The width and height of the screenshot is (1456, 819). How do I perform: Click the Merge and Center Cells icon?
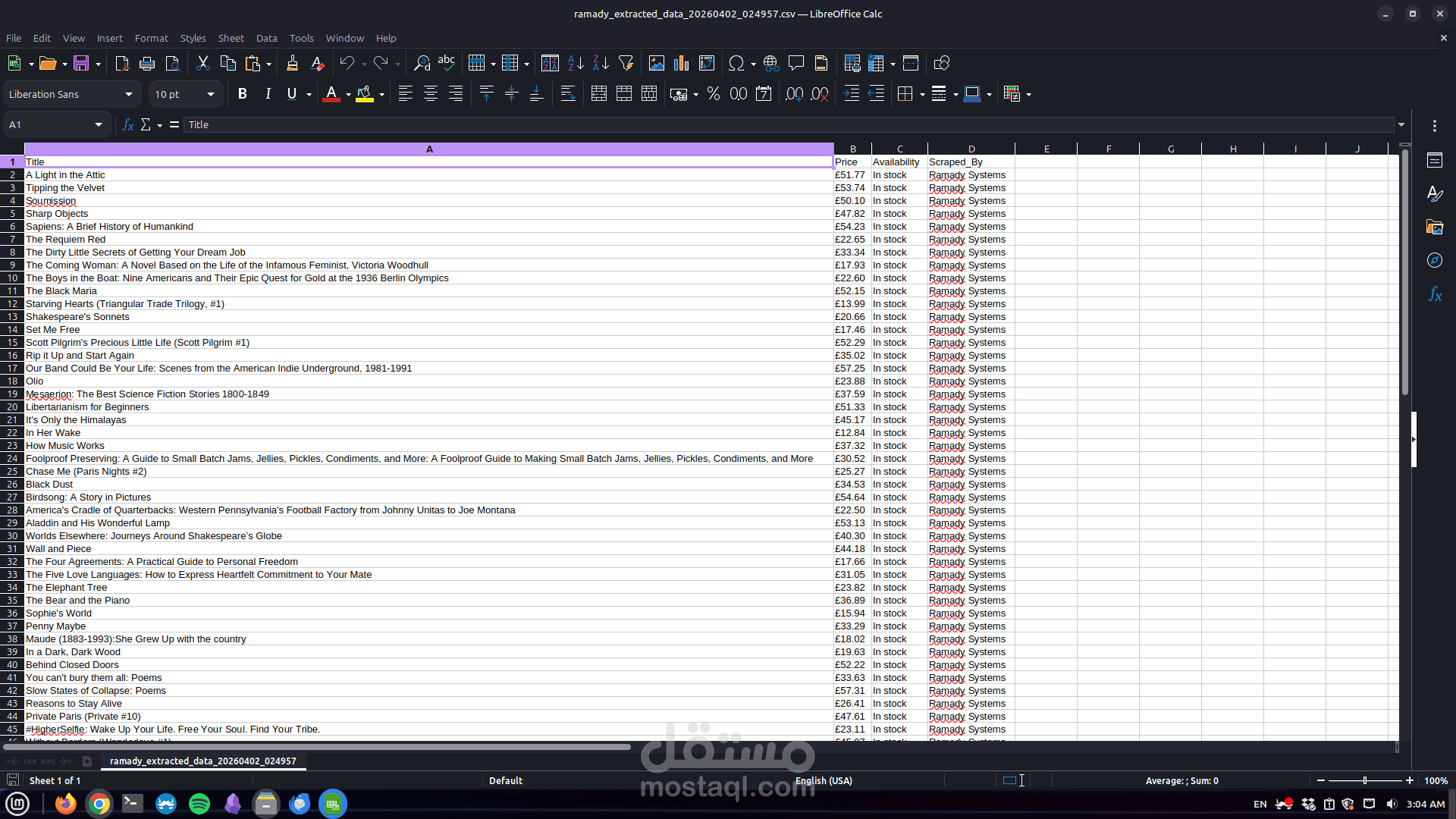coord(598,94)
